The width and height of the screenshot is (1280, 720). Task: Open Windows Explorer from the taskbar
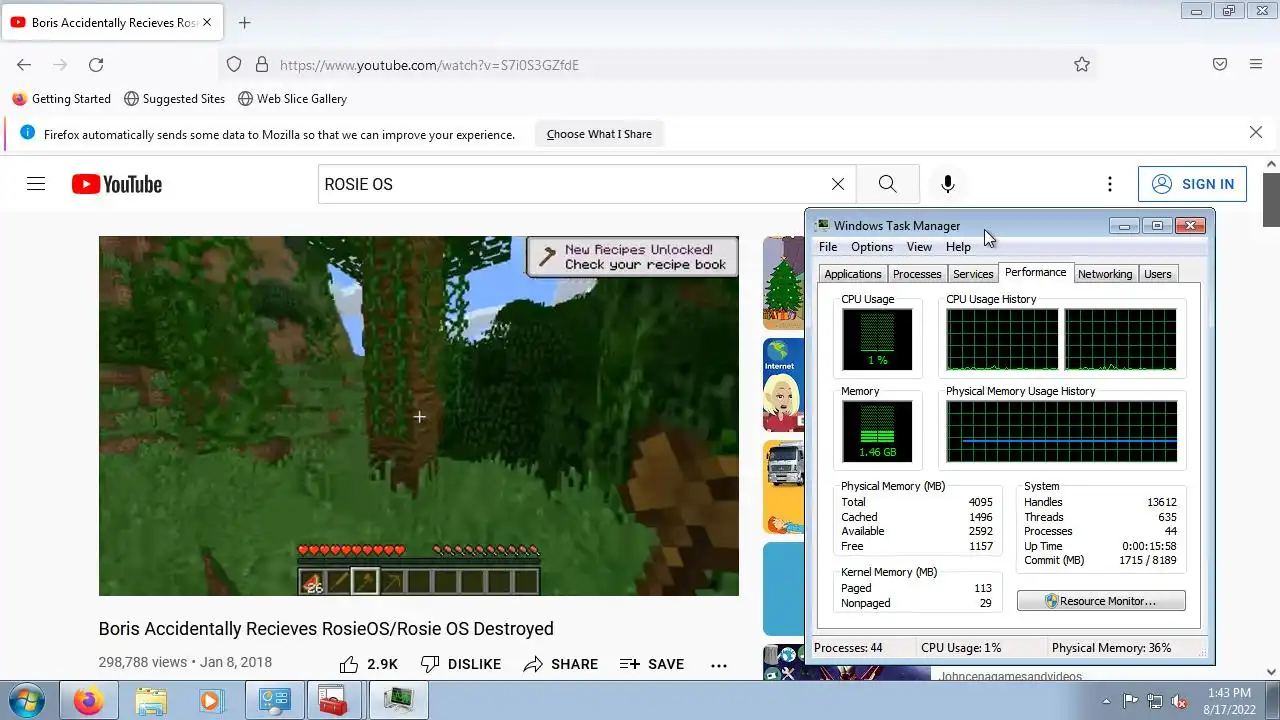point(150,701)
